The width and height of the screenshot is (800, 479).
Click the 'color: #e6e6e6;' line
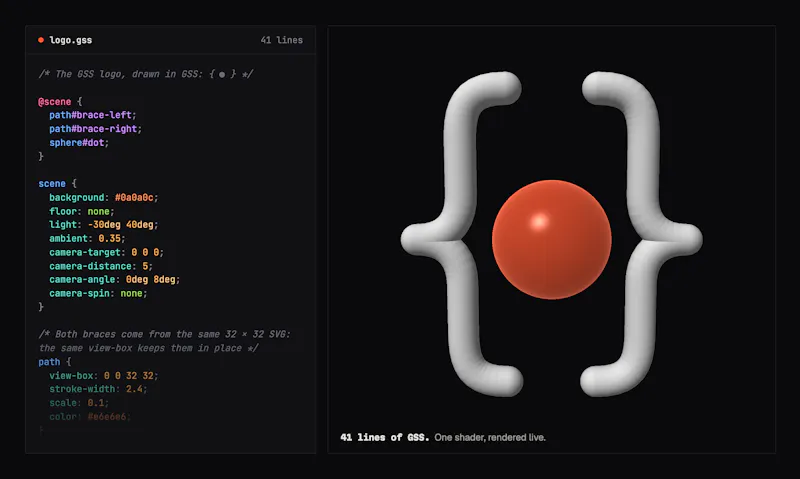click(x=90, y=416)
